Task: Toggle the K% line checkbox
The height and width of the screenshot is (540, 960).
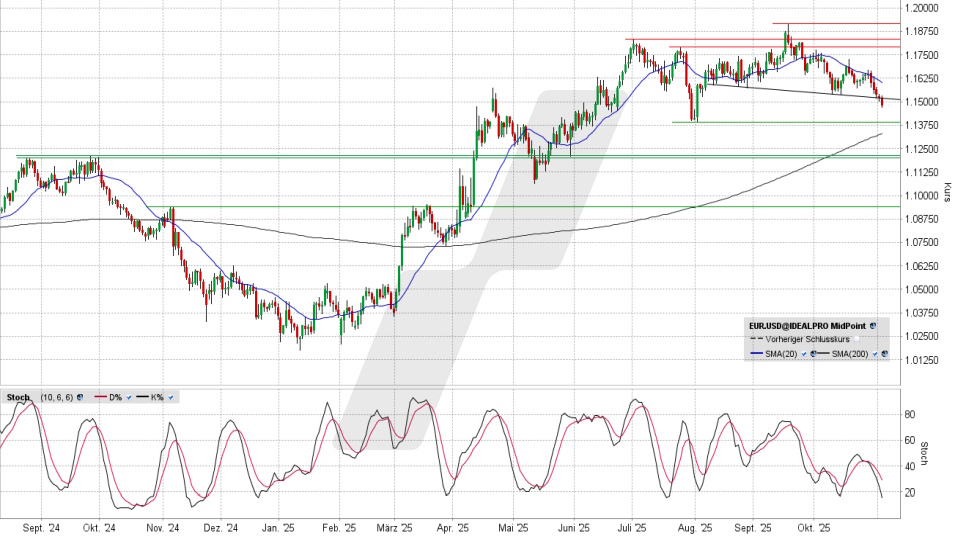Action: (x=170, y=398)
